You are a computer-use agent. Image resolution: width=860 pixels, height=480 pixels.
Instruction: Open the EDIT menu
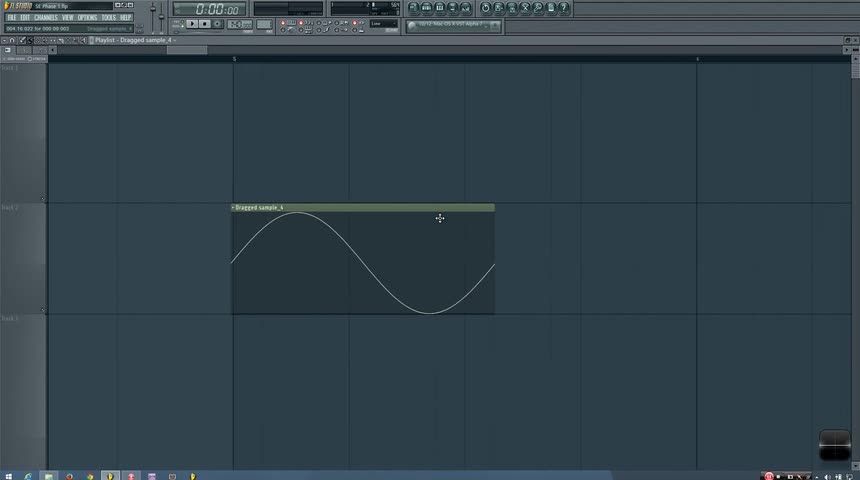[25, 18]
